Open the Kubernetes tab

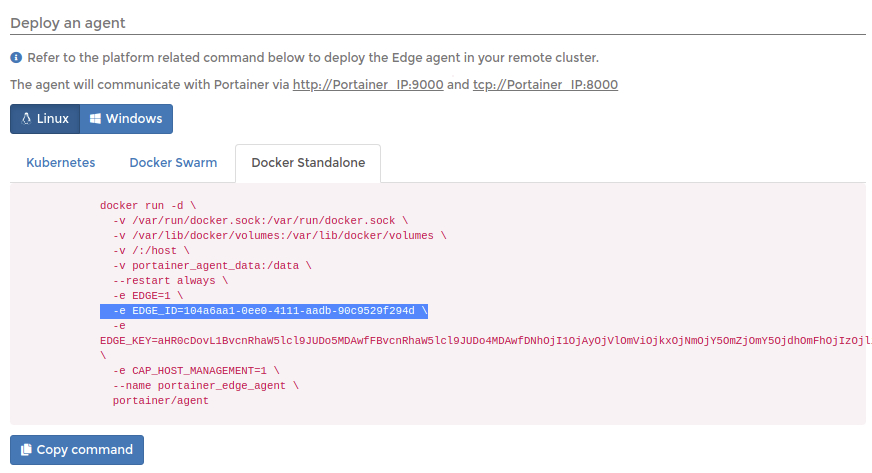(61, 163)
